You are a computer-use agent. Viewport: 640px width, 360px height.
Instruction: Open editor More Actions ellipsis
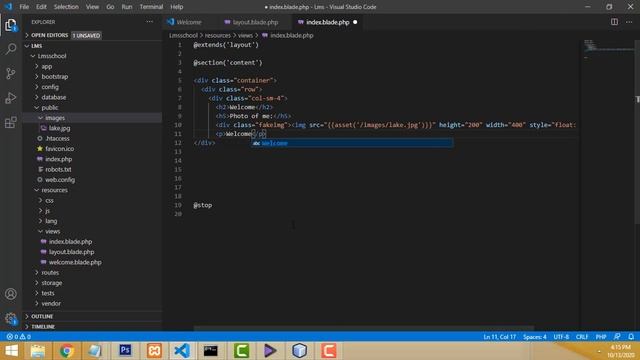(629, 22)
